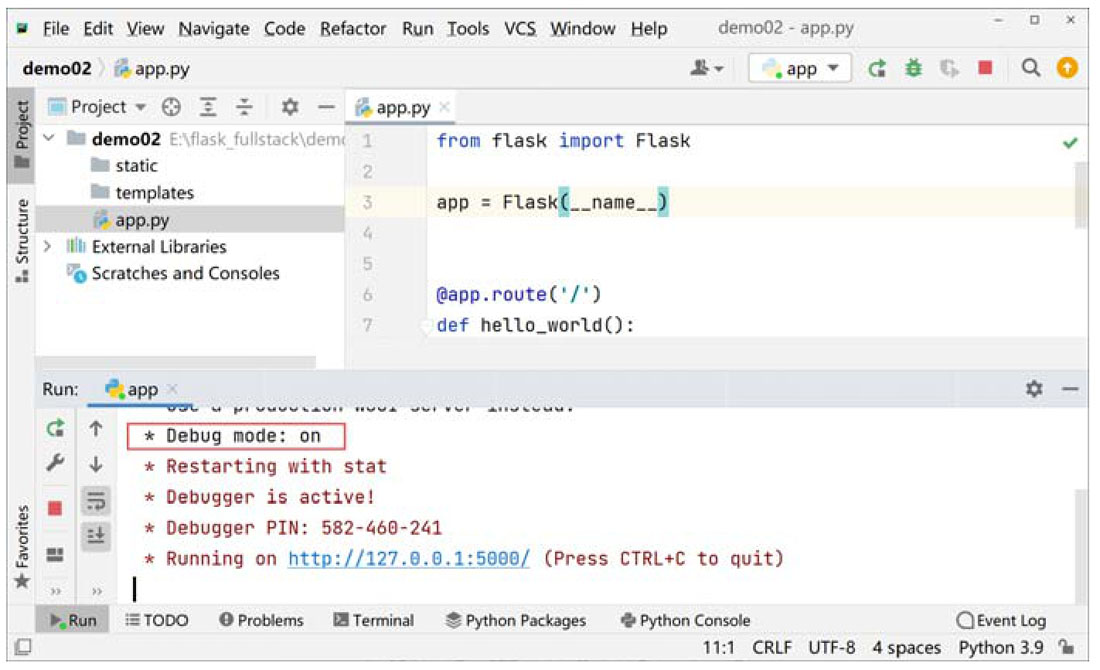This screenshot has width=1100, height=670.
Task: Switch to the Terminal tool tab
Action: pyautogui.click(x=373, y=620)
